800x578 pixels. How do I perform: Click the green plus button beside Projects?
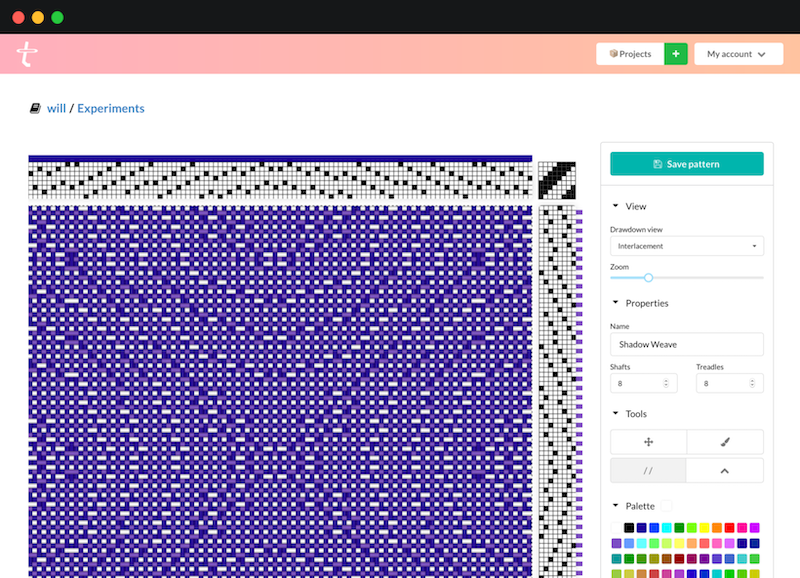pos(676,53)
